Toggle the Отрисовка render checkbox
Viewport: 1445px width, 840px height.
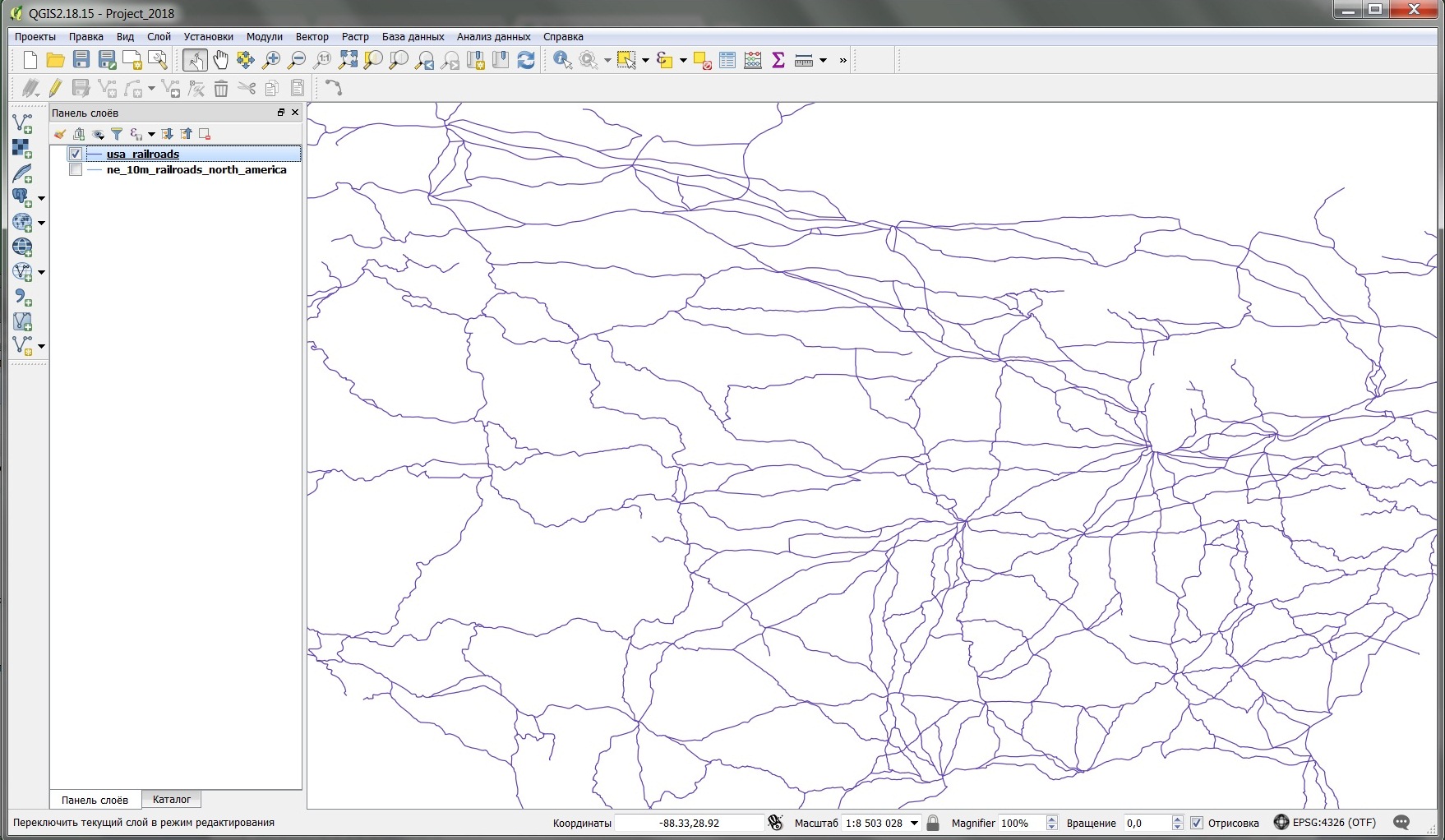point(1197,823)
